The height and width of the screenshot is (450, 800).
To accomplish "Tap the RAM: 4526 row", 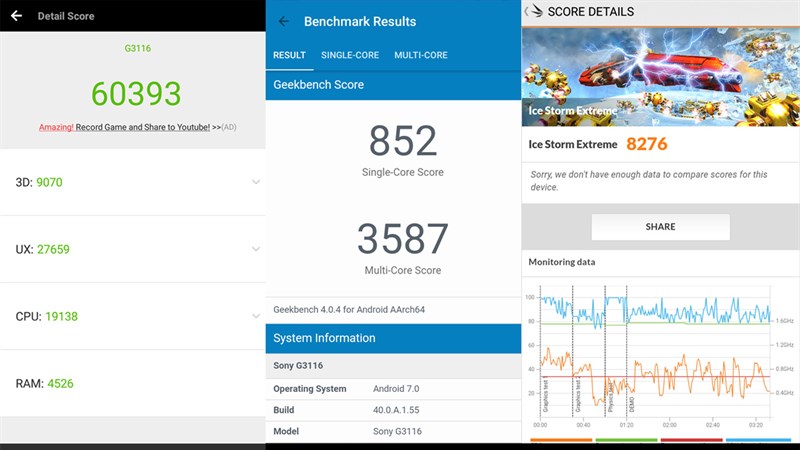I will pos(133,383).
